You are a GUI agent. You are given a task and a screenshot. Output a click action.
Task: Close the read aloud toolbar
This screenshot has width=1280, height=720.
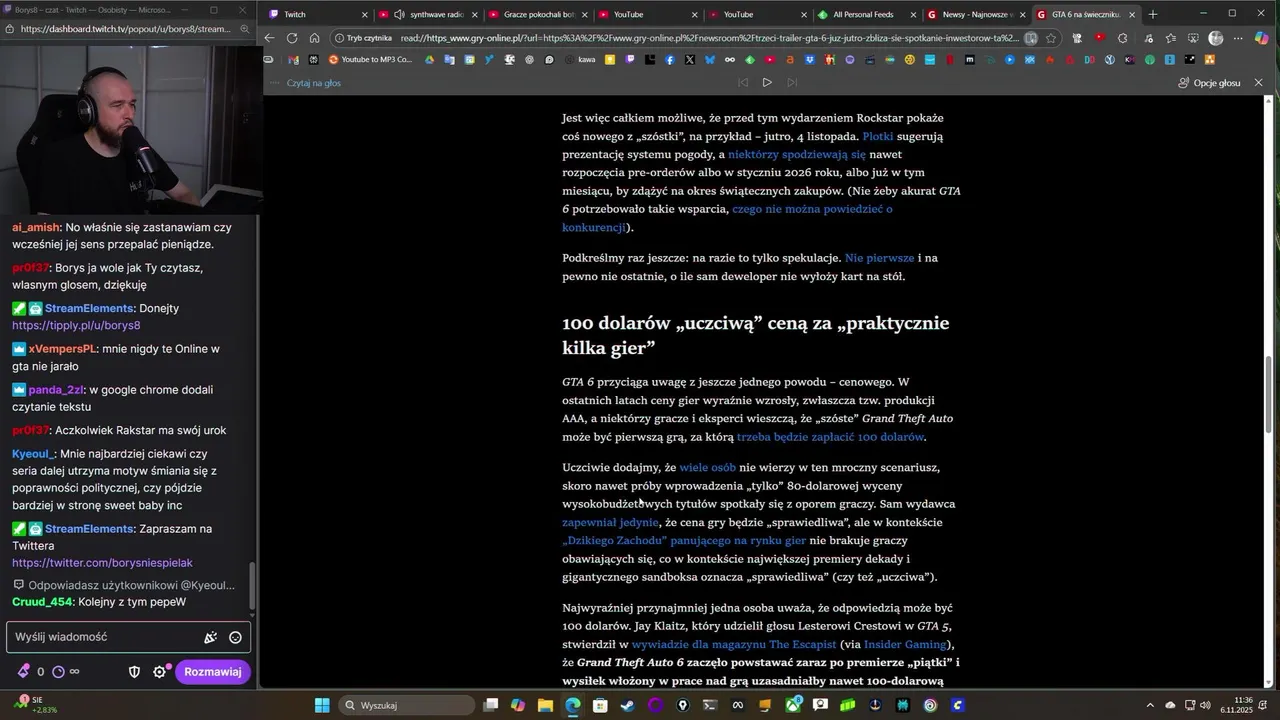tap(1259, 83)
